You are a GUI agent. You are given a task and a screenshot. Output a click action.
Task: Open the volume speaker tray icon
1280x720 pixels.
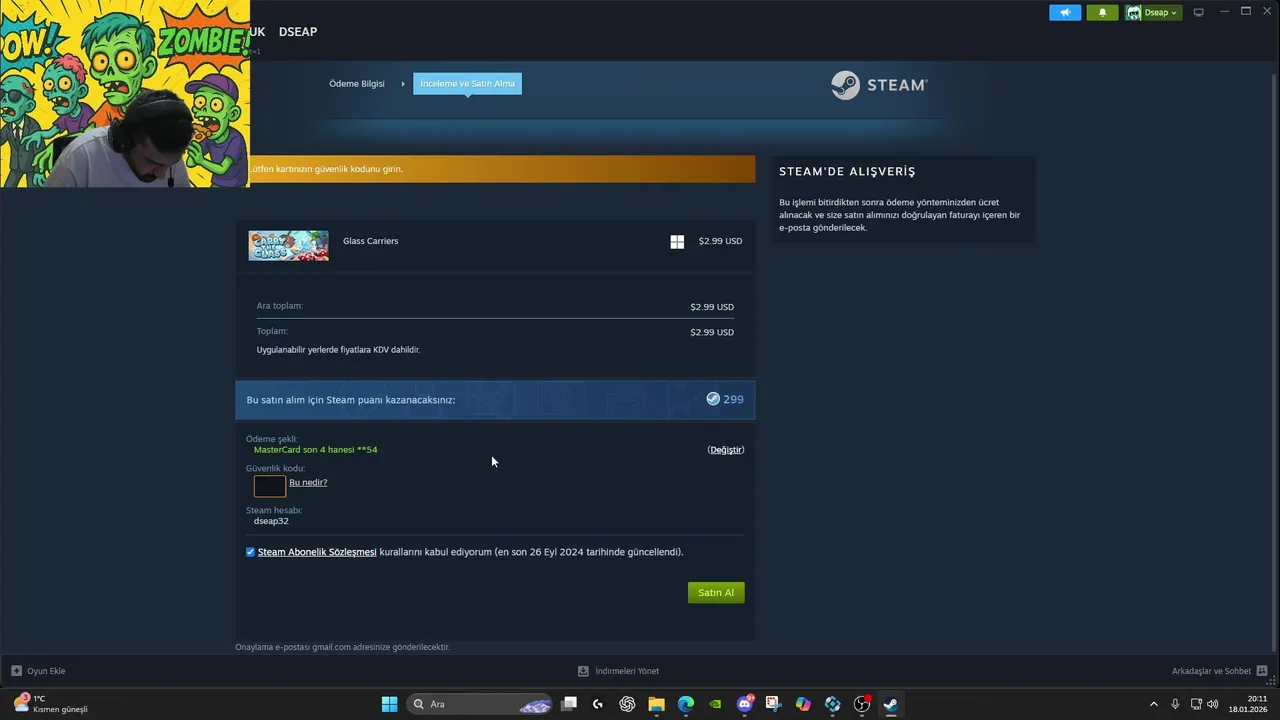1213,704
